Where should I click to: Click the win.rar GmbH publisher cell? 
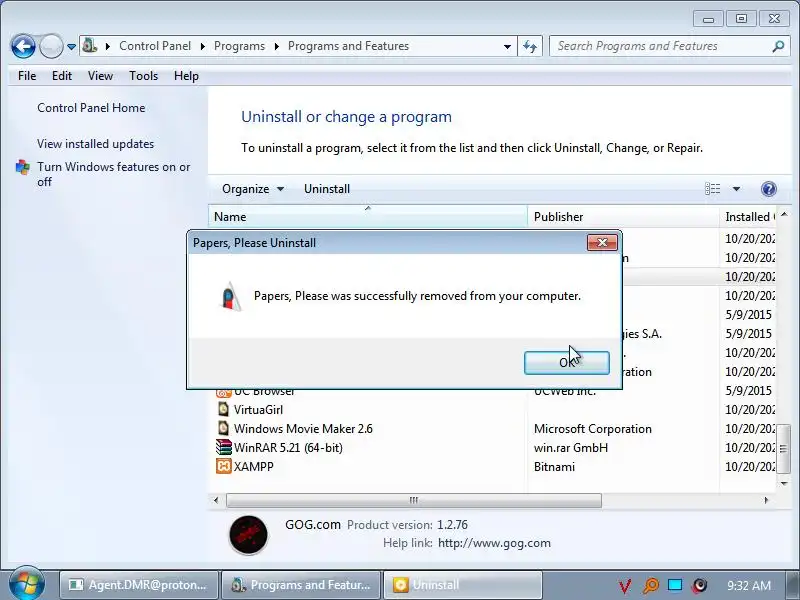(571, 448)
